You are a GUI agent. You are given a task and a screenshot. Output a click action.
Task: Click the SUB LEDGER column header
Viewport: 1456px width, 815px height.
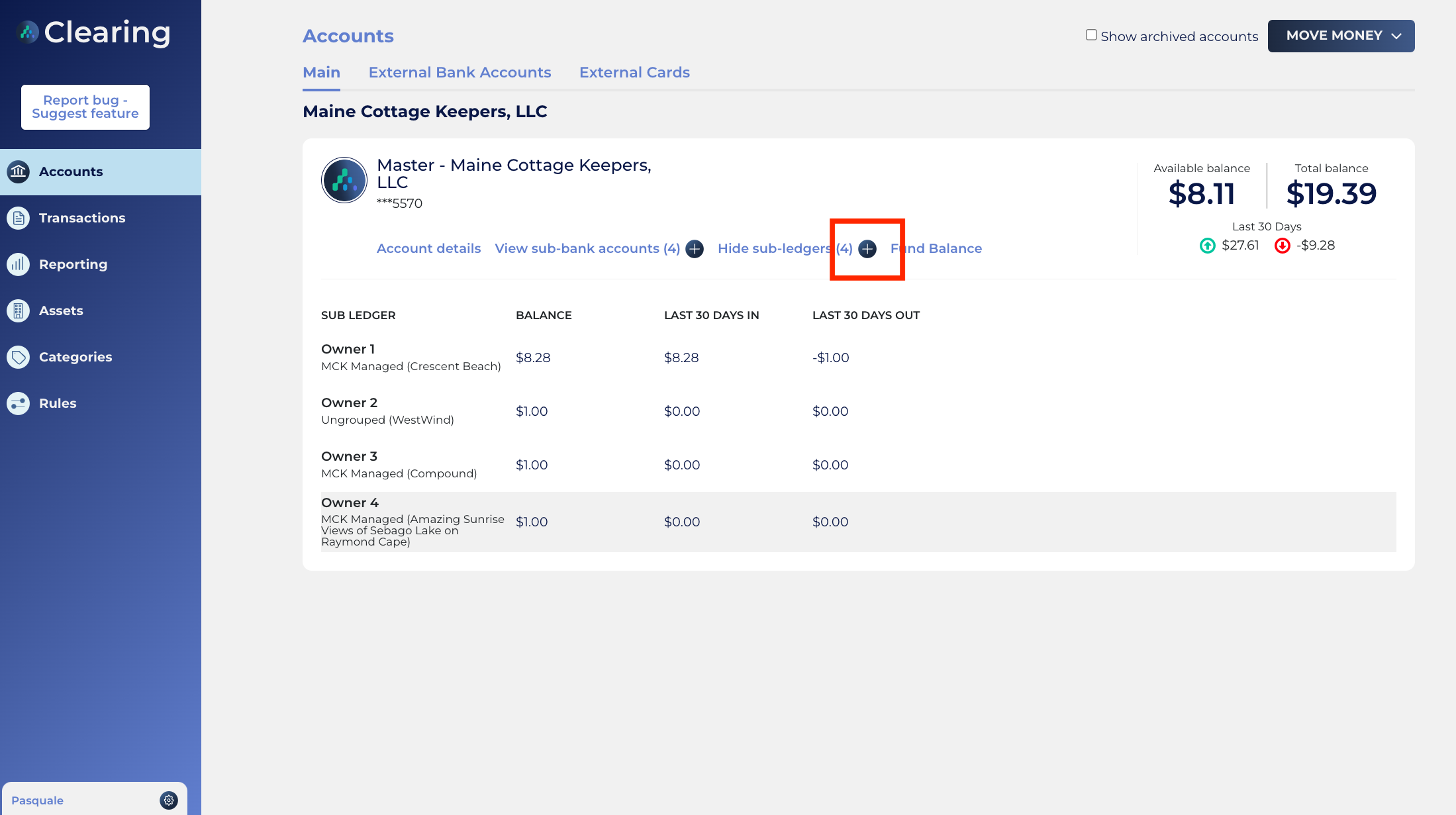358,316
